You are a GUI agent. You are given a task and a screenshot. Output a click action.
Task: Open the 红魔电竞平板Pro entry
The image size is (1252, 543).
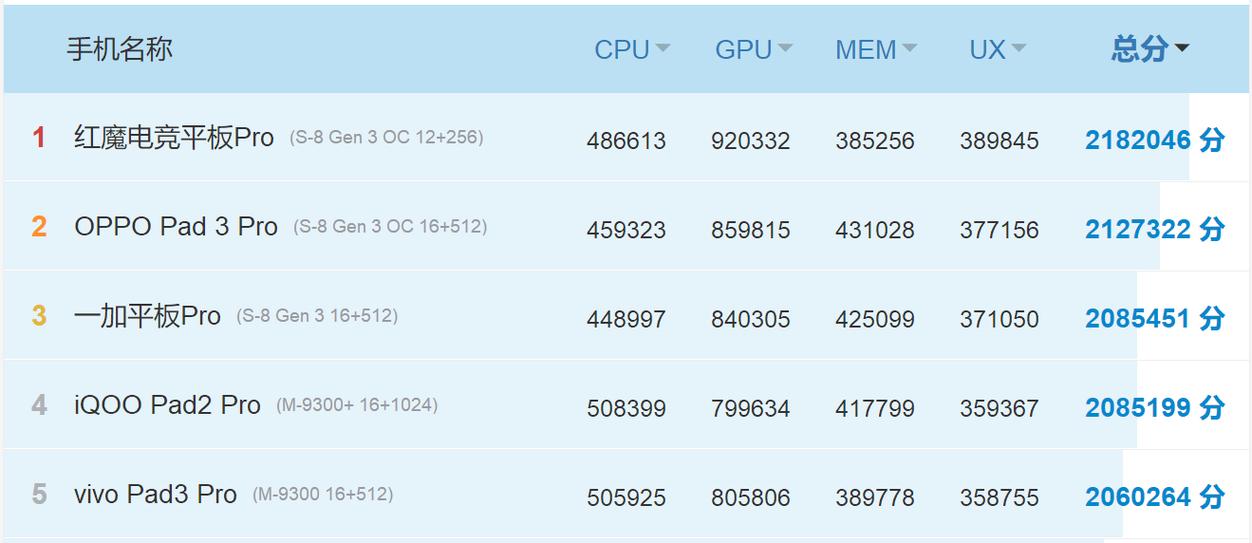174,138
